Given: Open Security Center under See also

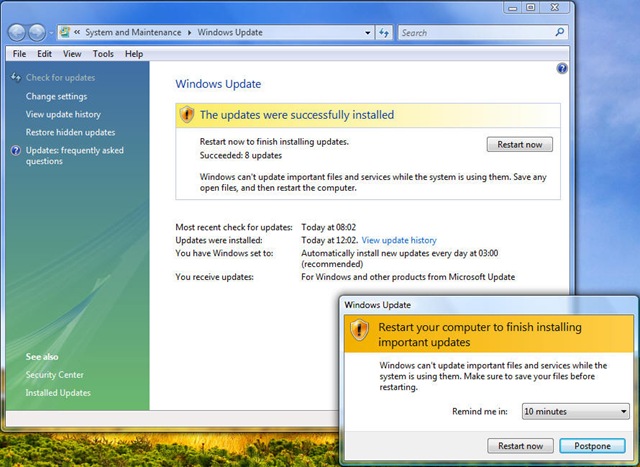Looking at the screenshot, I should (x=54, y=375).
